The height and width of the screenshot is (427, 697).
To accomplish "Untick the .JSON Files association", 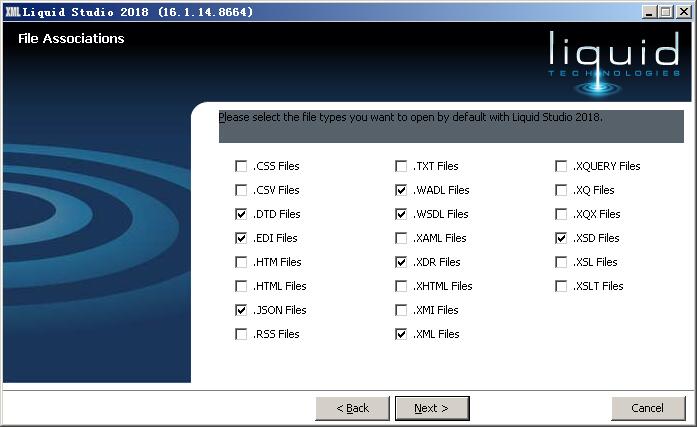I will pos(241,310).
